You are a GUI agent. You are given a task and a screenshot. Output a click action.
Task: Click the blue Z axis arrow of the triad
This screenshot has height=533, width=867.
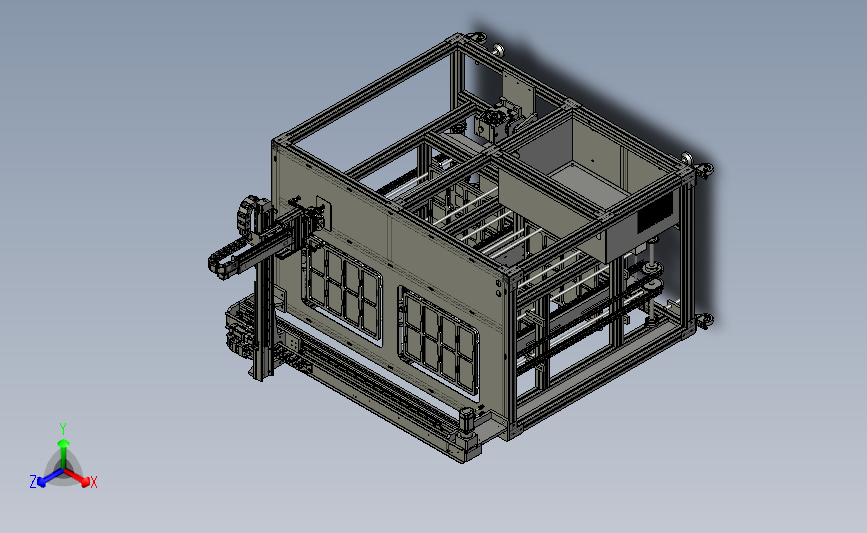[x=50, y=478]
